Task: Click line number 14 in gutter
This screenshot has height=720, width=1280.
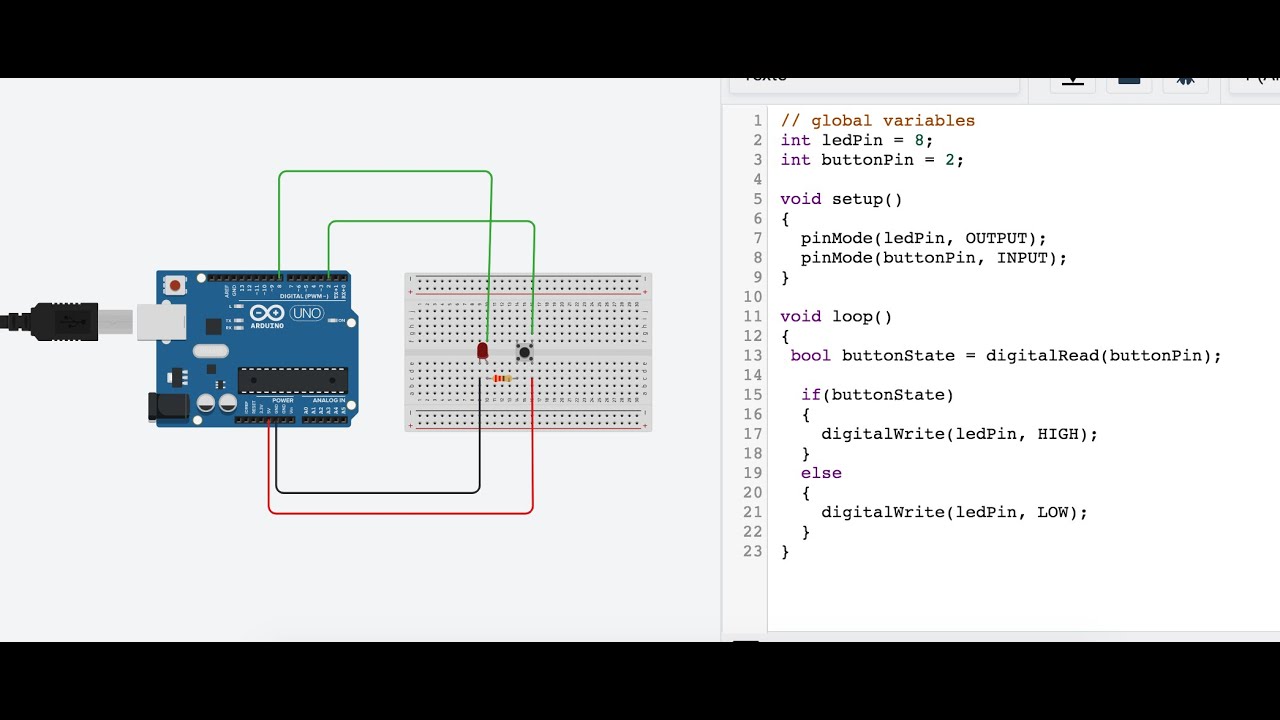Action: pos(753,375)
